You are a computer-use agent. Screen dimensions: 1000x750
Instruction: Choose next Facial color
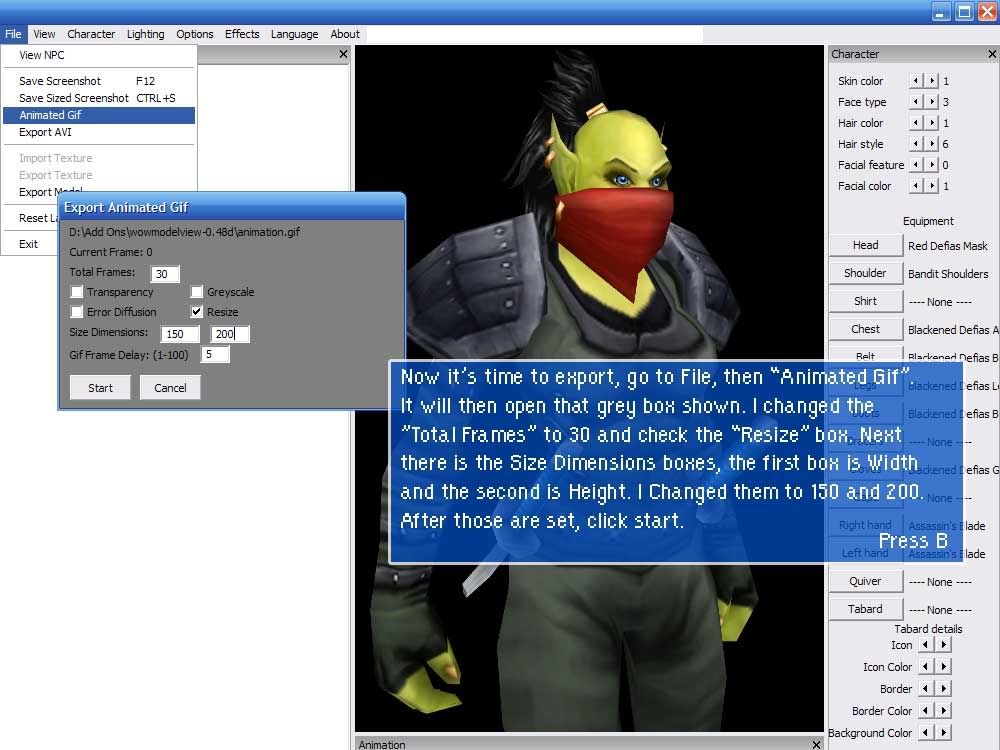pyautogui.click(x=932, y=186)
